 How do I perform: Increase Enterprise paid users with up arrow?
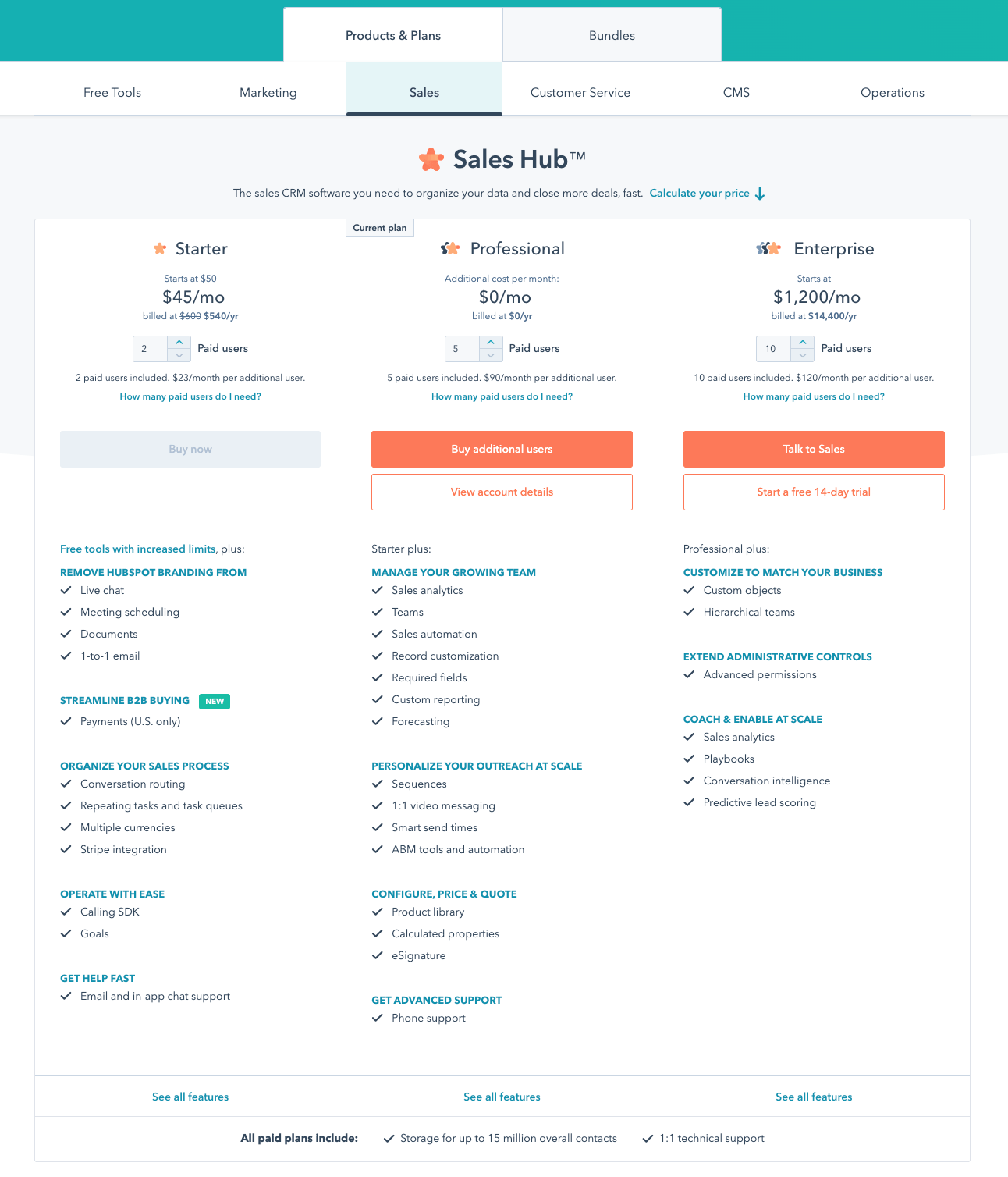803,343
